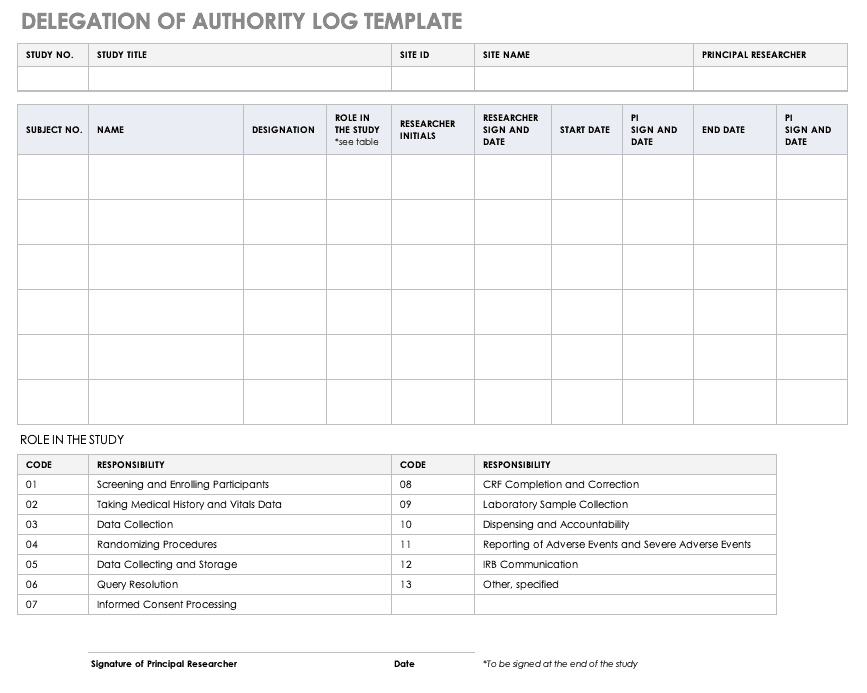This screenshot has width=867, height=693.
Task: Click first row cell under Start Date
Action: point(586,177)
